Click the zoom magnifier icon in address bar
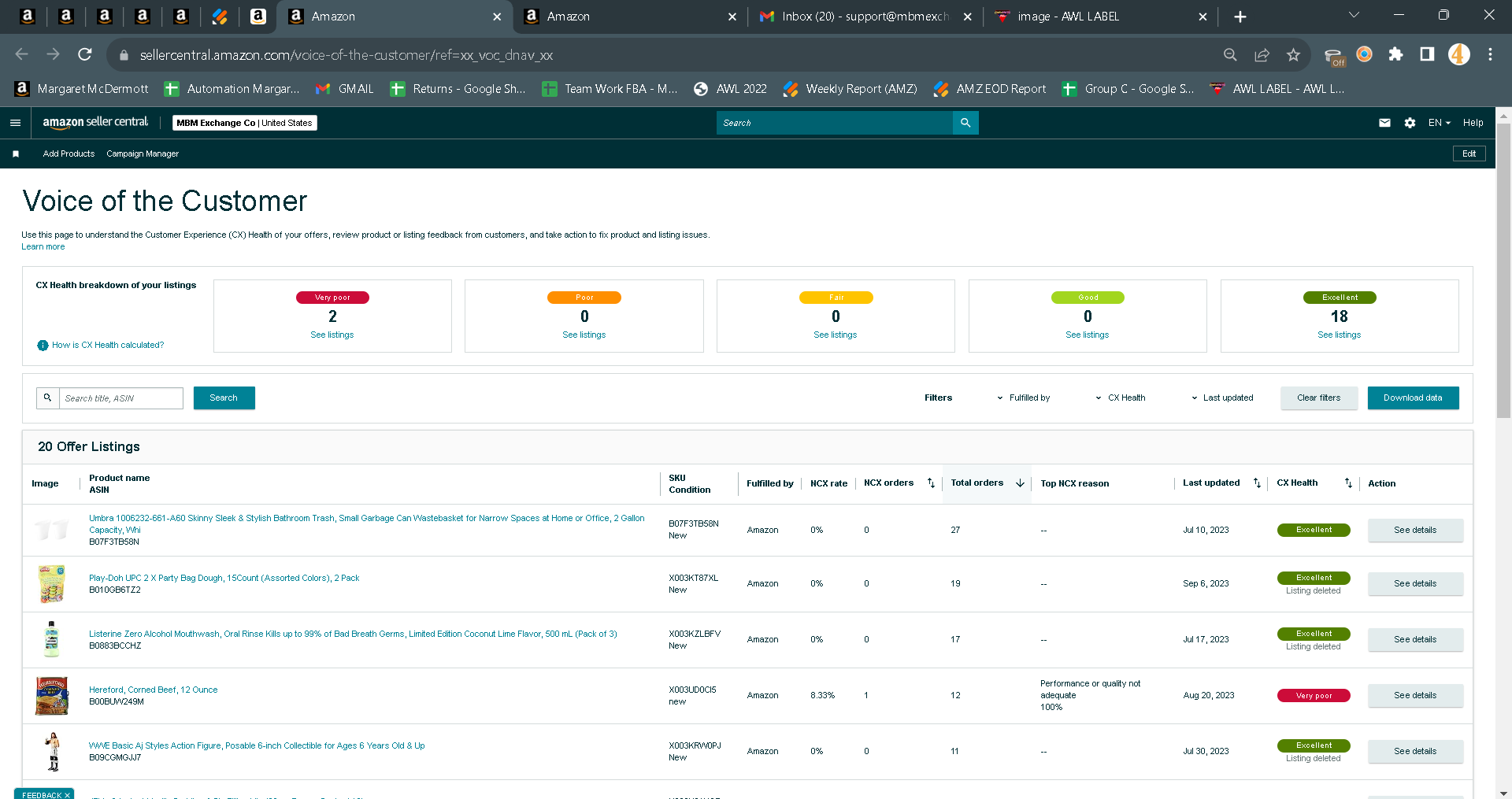Image resolution: width=1512 pixels, height=799 pixels. click(x=1230, y=54)
